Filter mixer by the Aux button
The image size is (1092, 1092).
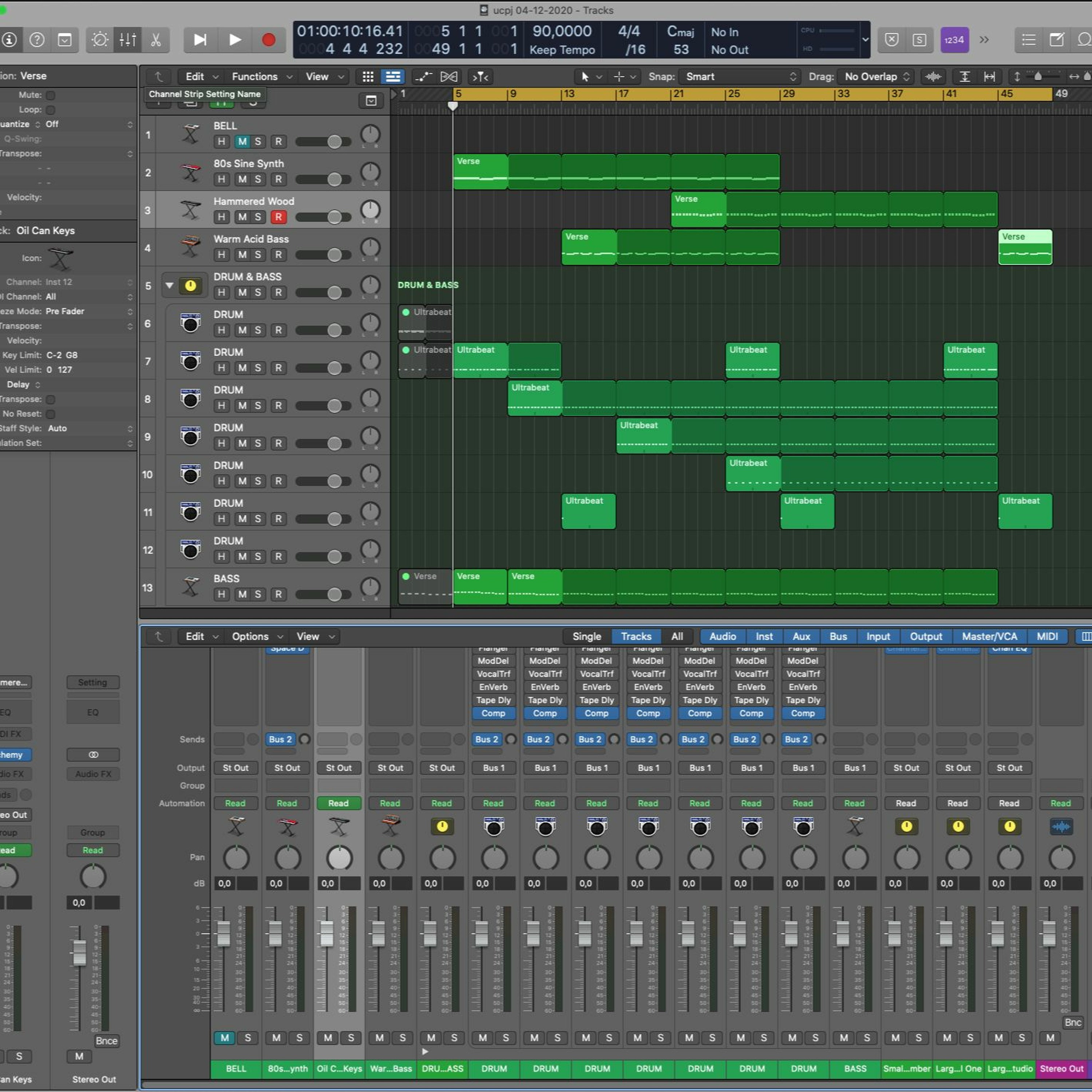[x=801, y=636]
